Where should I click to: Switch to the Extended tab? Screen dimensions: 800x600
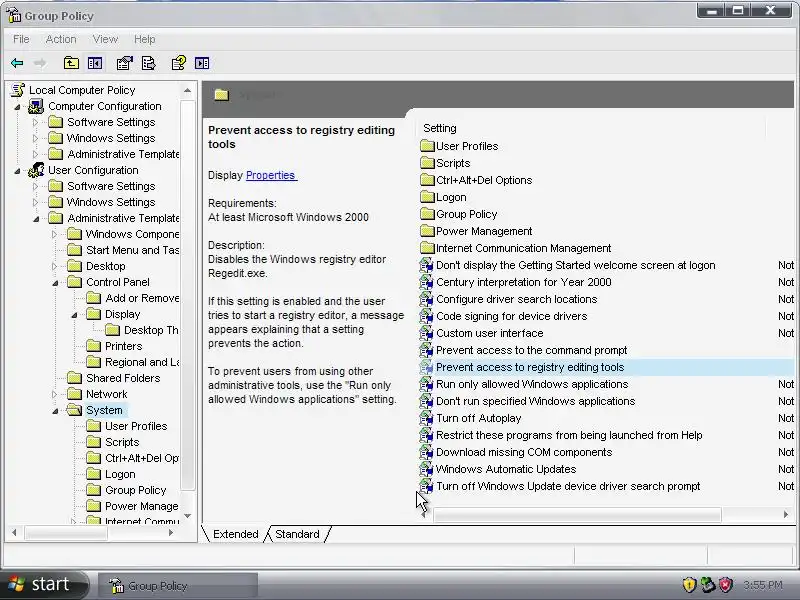(x=235, y=534)
